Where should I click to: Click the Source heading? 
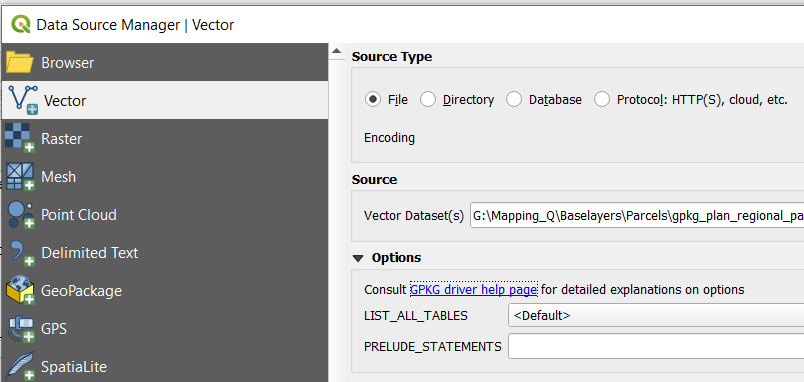[374, 179]
